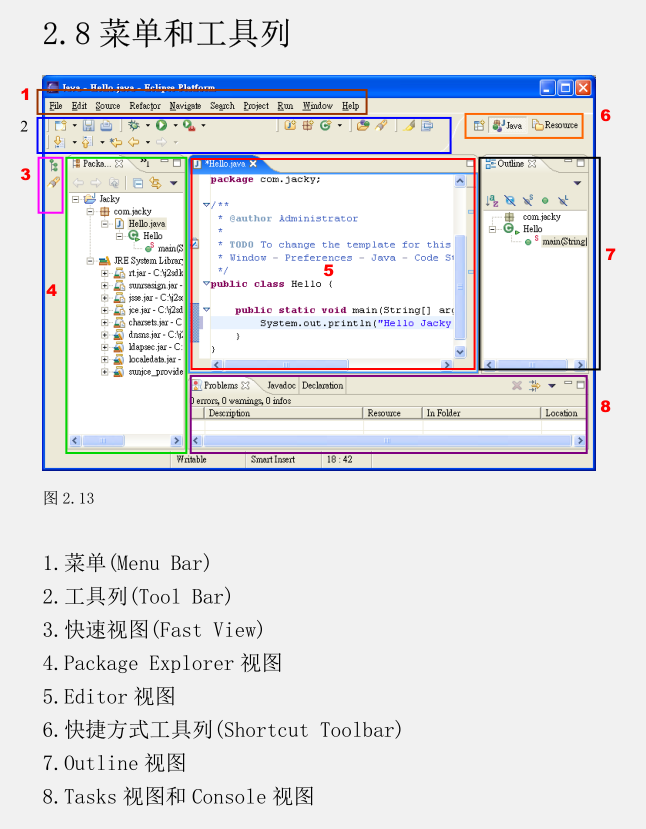This screenshot has height=829, width=646.
Task: Expand the jsse.jar node
Action: tap(105, 298)
